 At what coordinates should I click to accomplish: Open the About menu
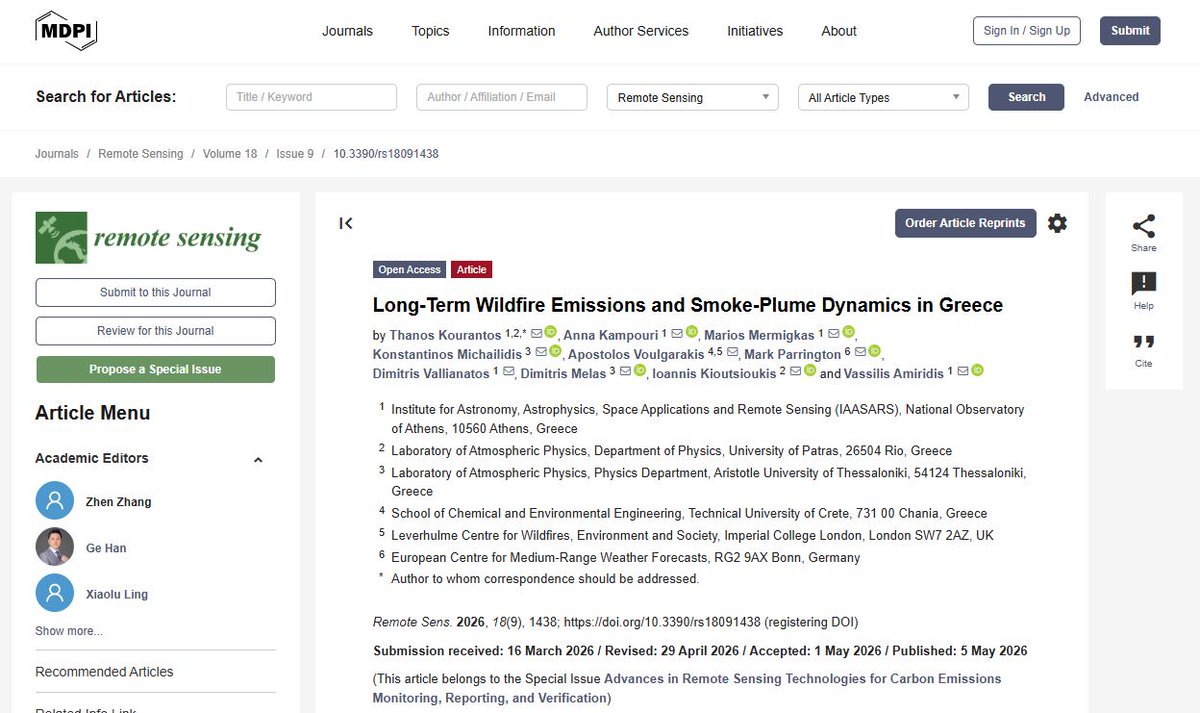click(839, 31)
